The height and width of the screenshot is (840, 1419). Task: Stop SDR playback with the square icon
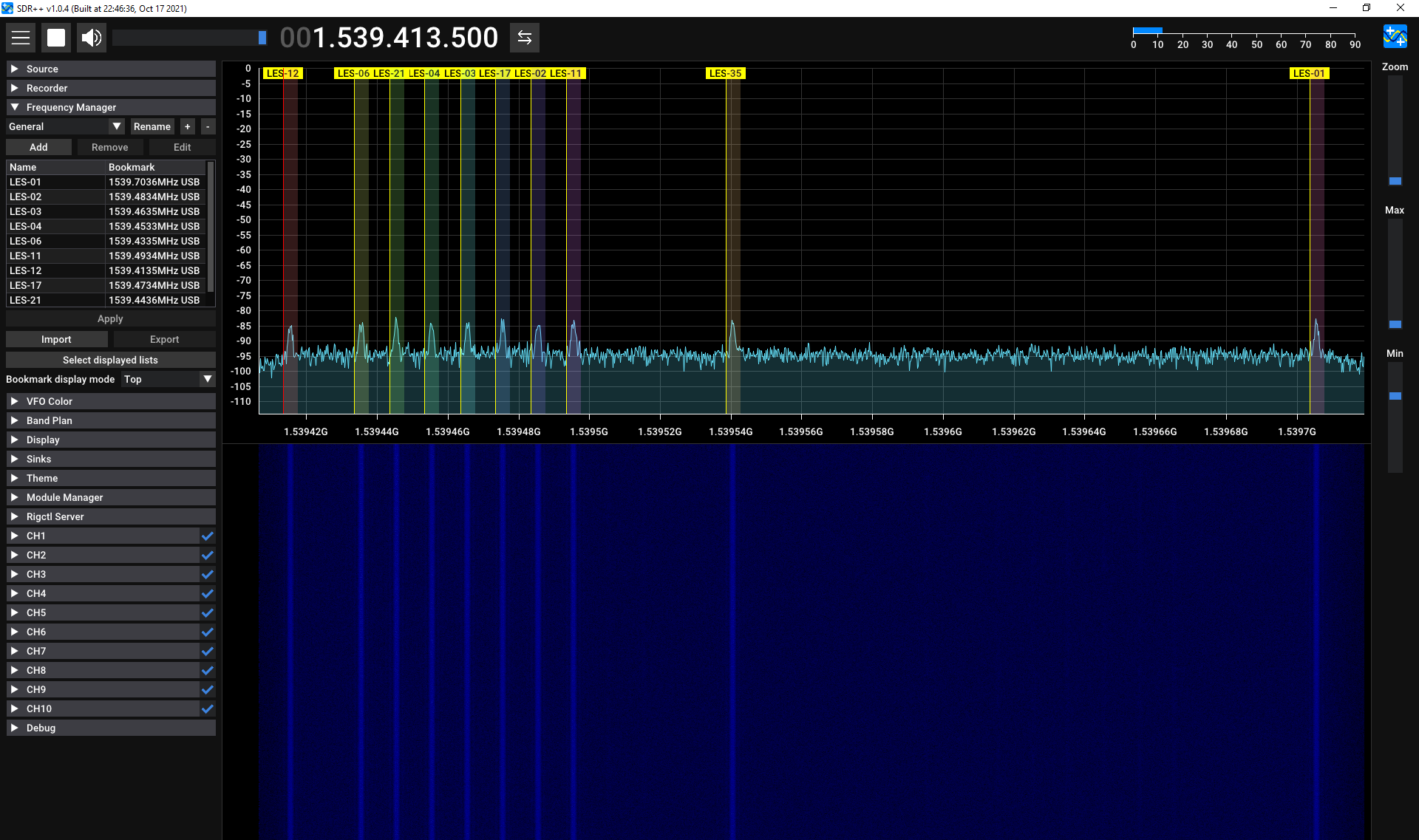tap(56, 37)
